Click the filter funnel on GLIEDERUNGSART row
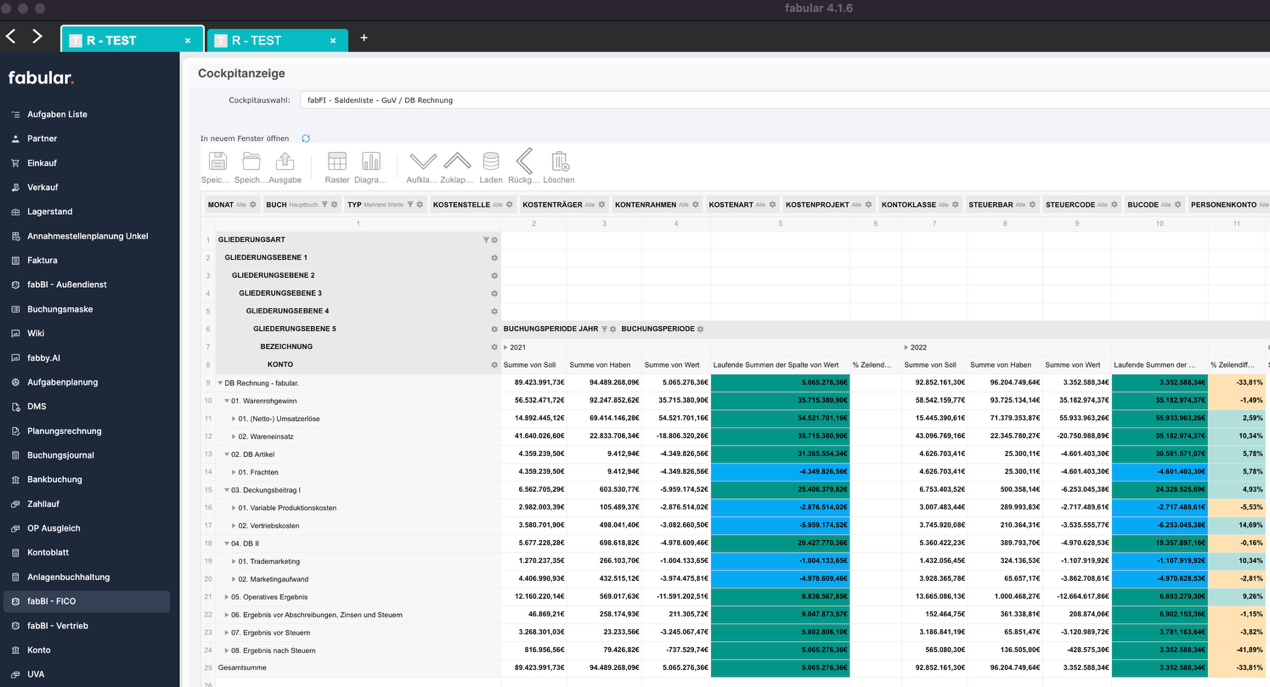This screenshot has width=1270, height=687. (x=486, y=240)
